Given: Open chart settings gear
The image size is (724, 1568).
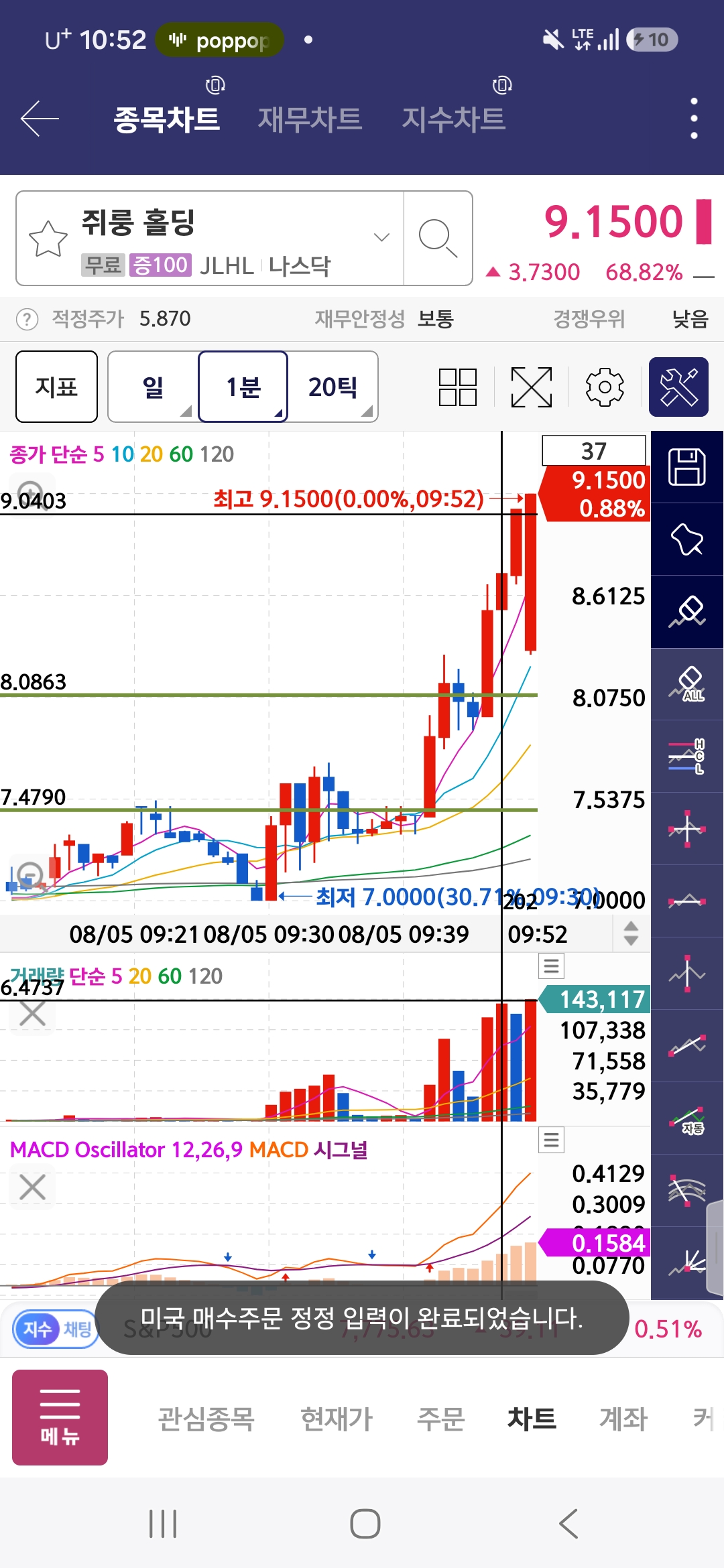Looking at the screenshot, I should coord(605,387).
